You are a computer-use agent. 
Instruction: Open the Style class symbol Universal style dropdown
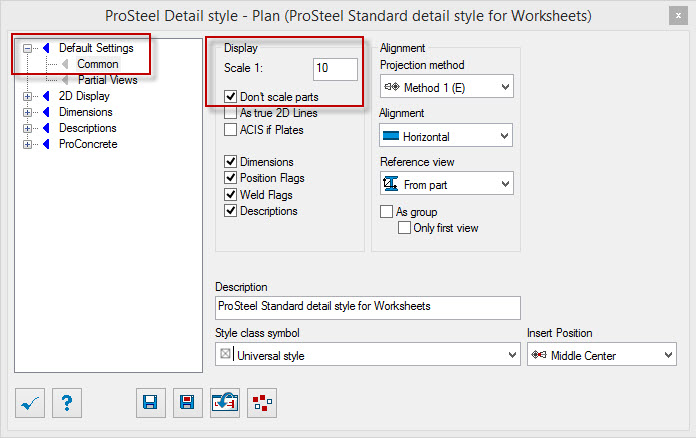click(x=368, y=355)
